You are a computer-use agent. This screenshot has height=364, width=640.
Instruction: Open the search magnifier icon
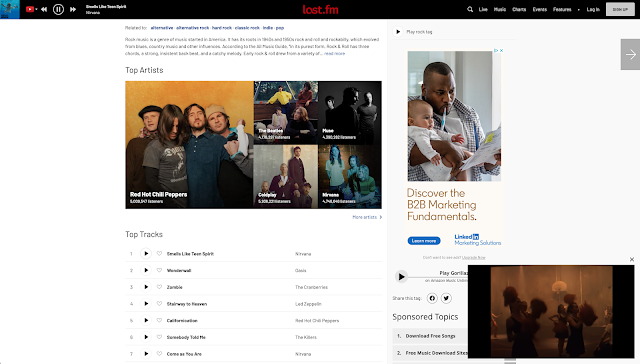(x=470, y=9)
